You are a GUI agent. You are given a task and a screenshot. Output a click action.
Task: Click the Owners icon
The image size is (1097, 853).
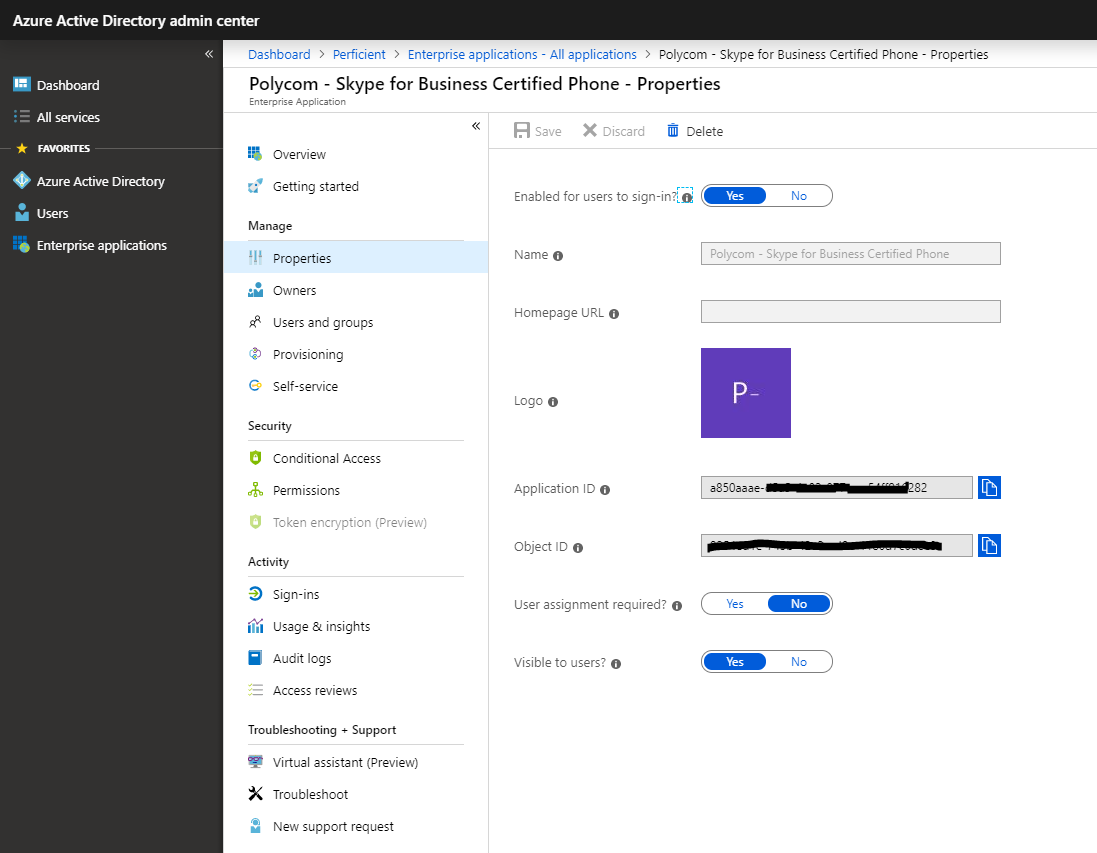(x=255, y=290)
